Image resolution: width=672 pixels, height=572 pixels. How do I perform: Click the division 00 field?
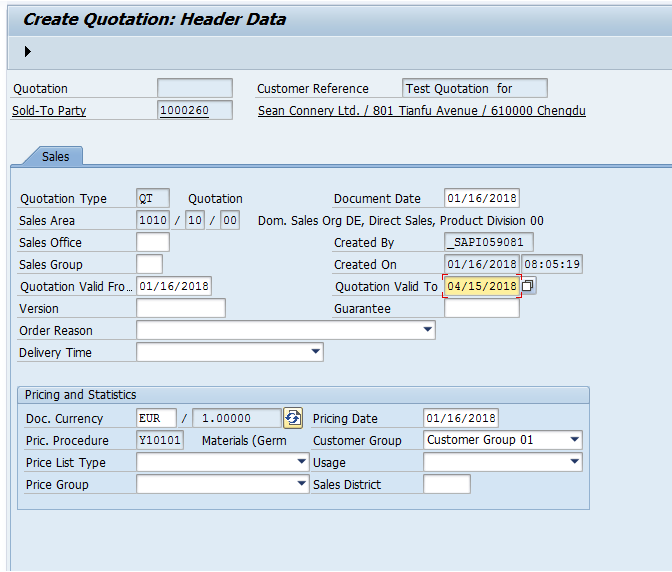point(230,220)
